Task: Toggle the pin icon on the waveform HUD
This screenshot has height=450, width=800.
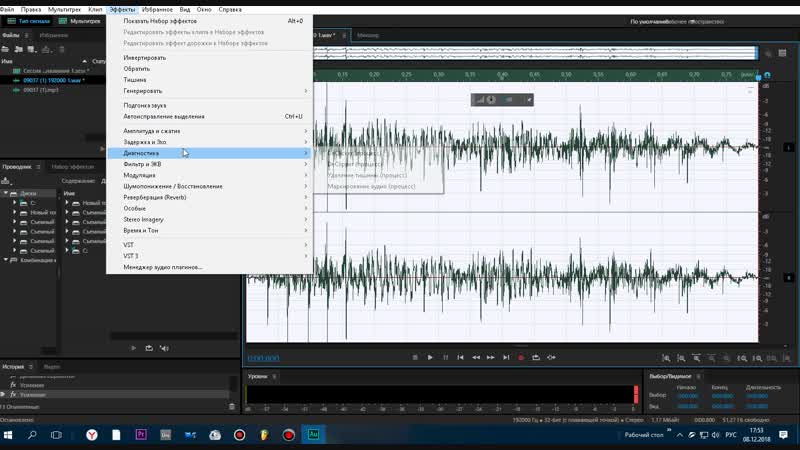Action: point(529,99)
